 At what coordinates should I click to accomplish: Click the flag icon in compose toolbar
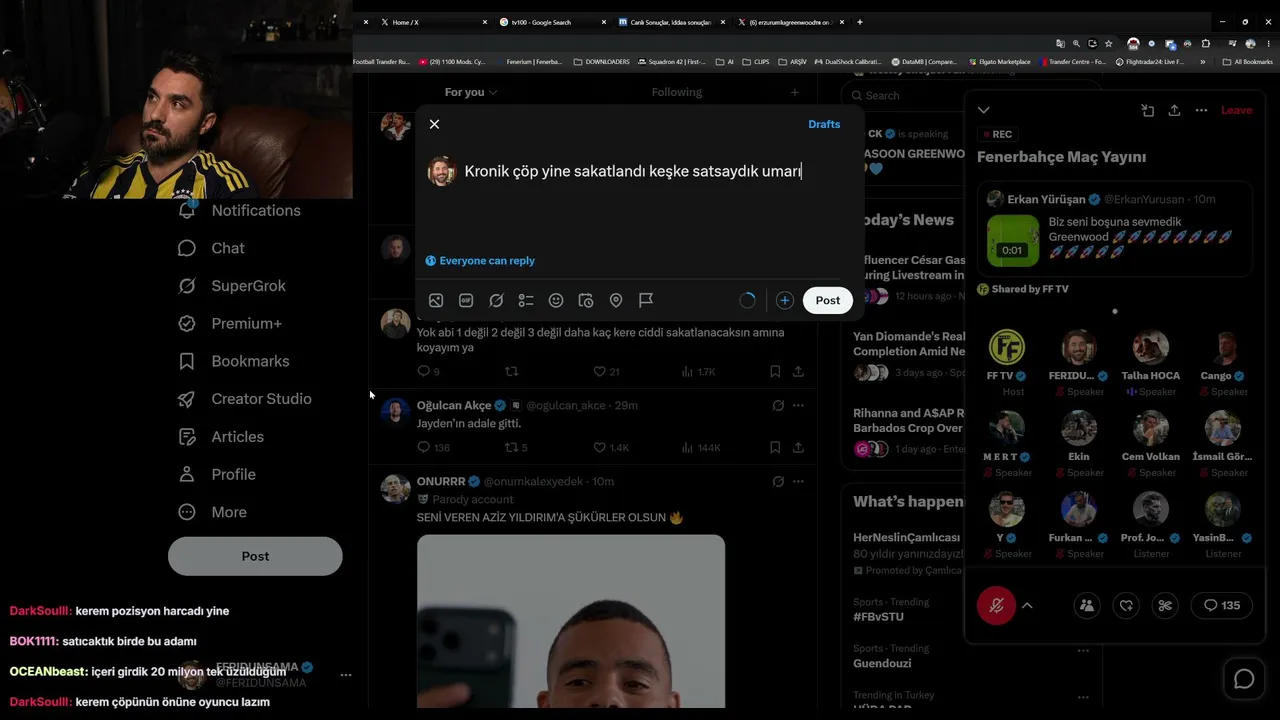click(646, 300)
